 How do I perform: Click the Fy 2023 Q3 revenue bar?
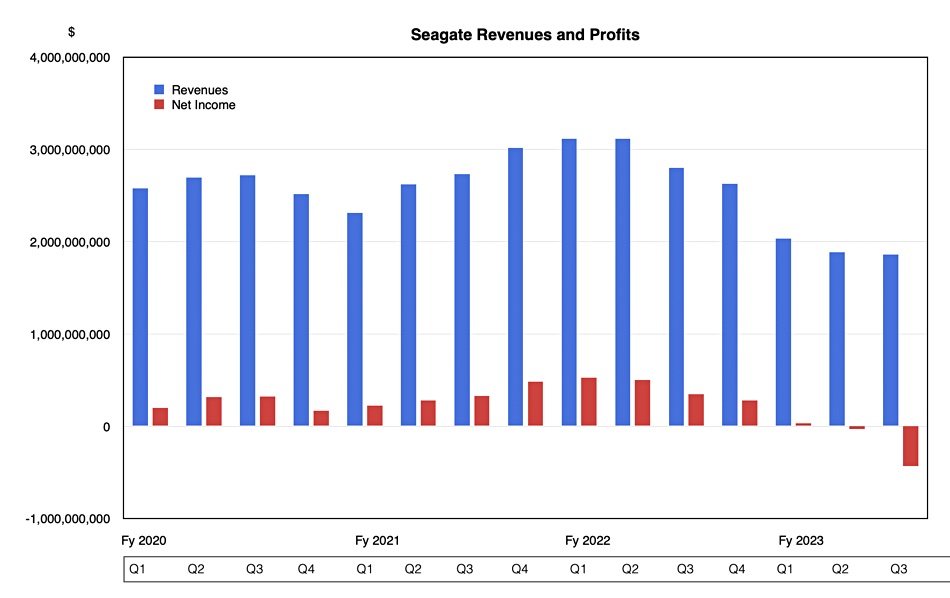click(x=891, y=341)
